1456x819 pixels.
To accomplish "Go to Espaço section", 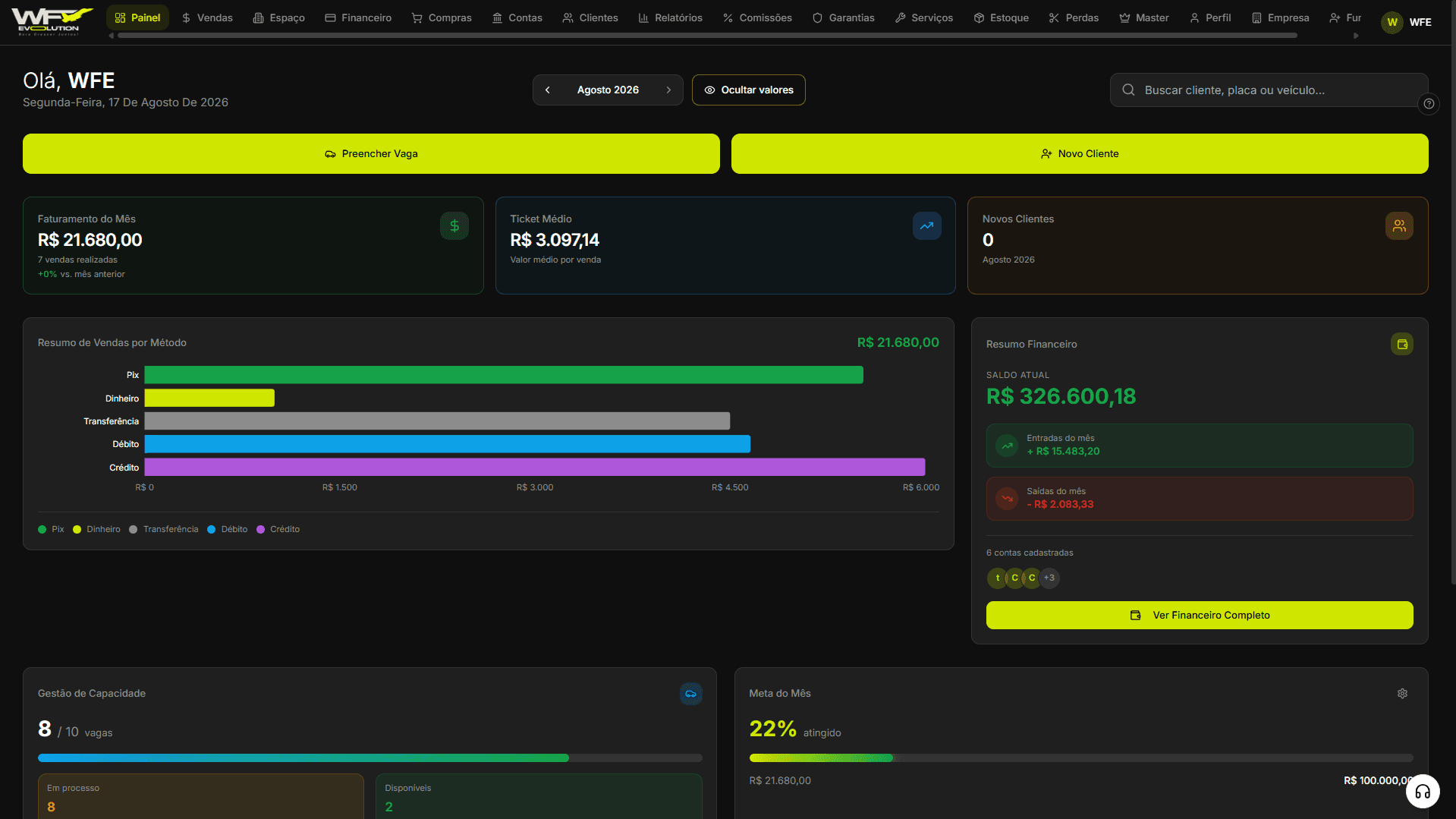I will [x=278, y=17].
